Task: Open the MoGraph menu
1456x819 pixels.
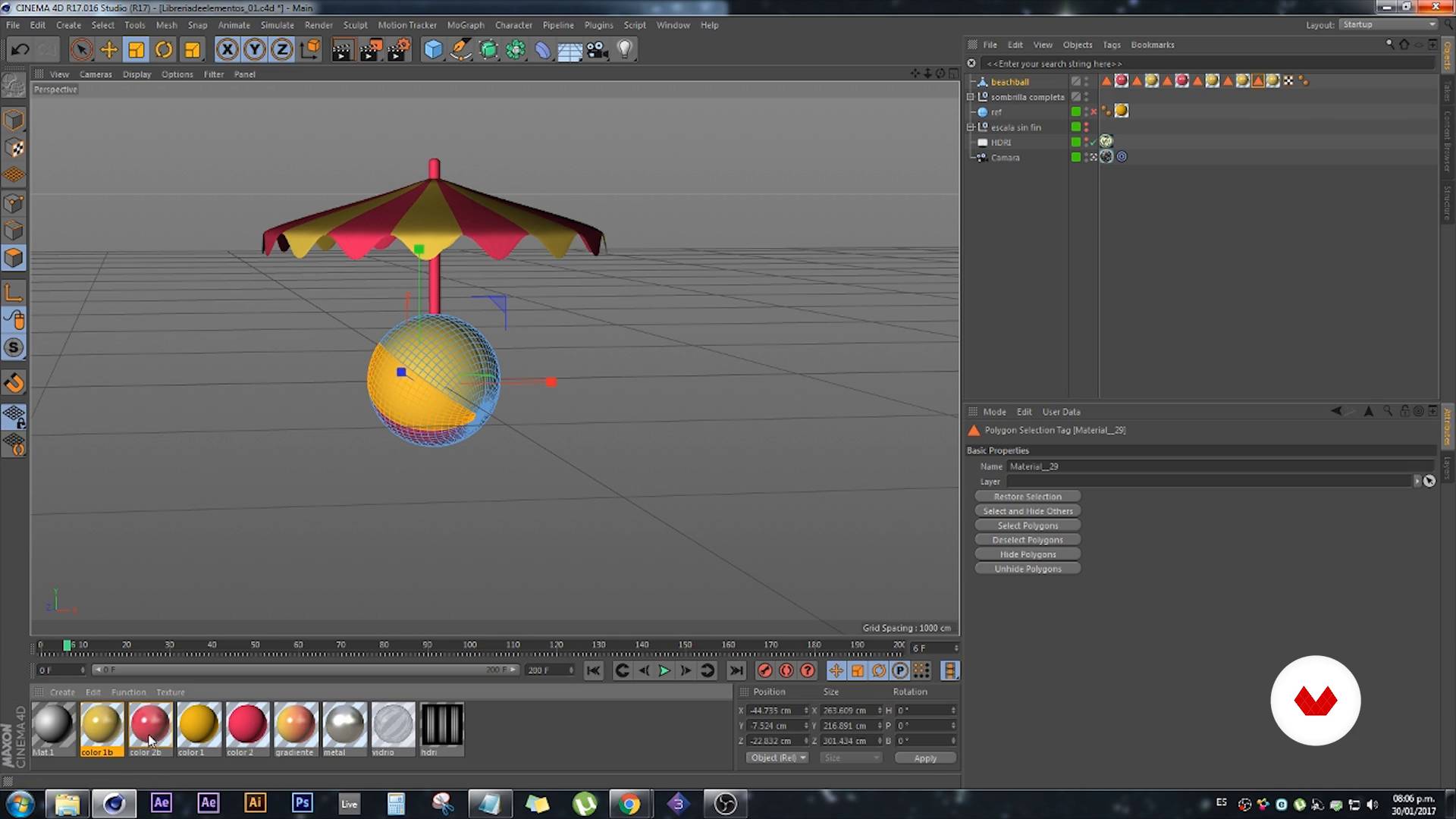Action: click(465, 25)
